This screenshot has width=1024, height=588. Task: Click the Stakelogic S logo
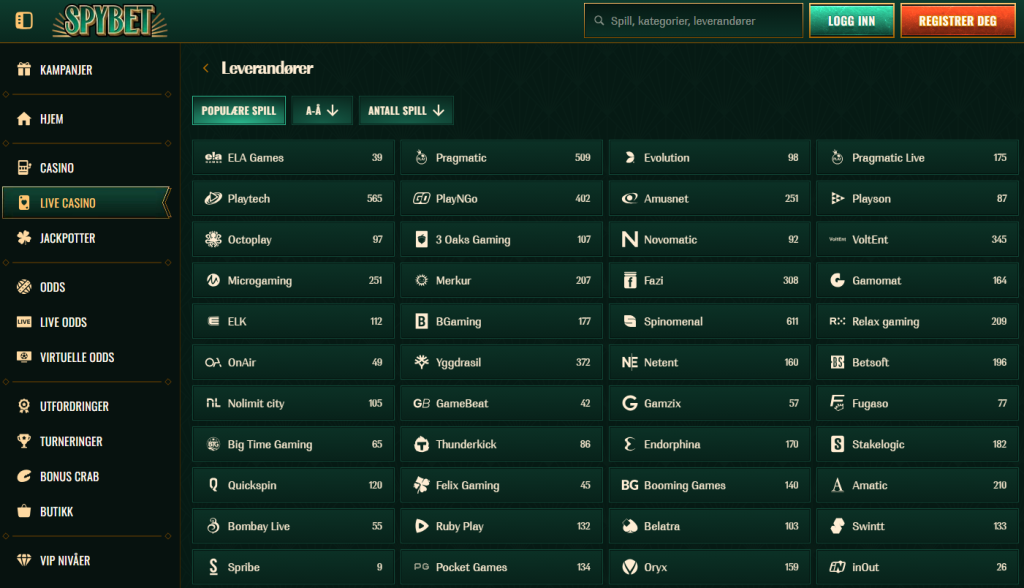pos(837,444)
